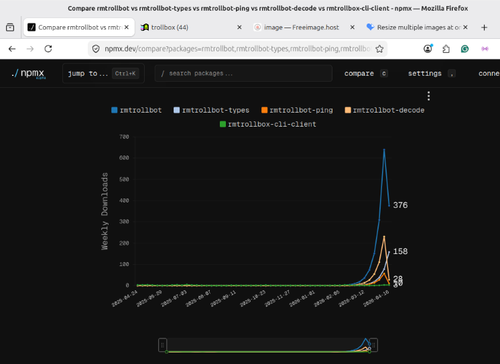This screenshot has width=500, height=364.
Task: Click the peak point of blue rmtrollbot line
Action: coord(384,150)
